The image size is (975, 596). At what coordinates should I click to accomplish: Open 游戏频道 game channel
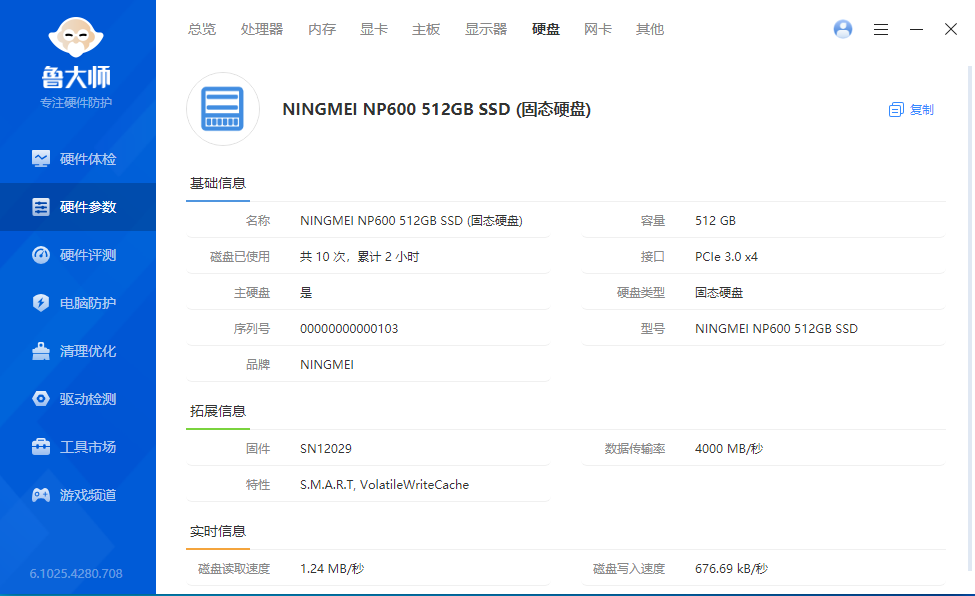(x=78, y=495)
